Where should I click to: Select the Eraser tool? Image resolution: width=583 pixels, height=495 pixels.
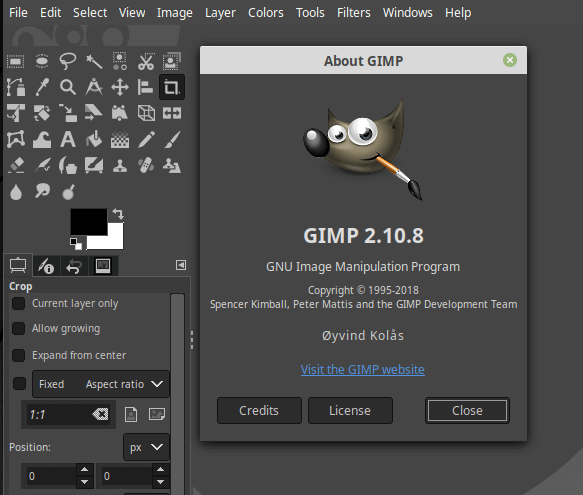point(16,165)
